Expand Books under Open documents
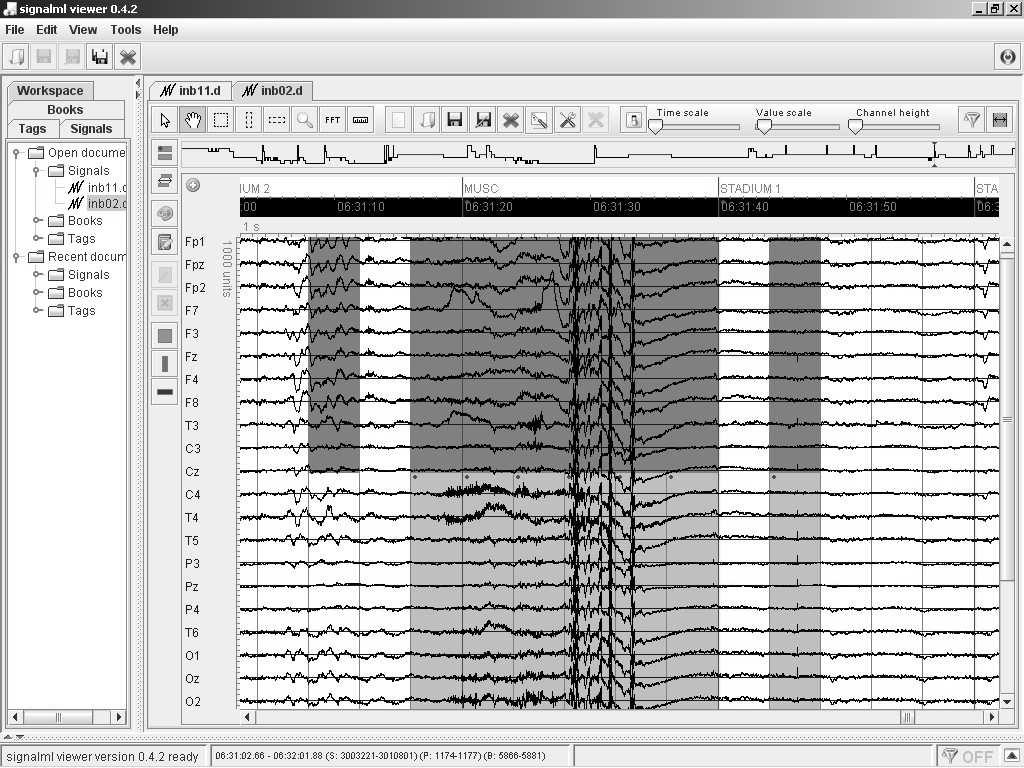Image resolution: width=1024 pixels, height=768 pixels. 37,220
